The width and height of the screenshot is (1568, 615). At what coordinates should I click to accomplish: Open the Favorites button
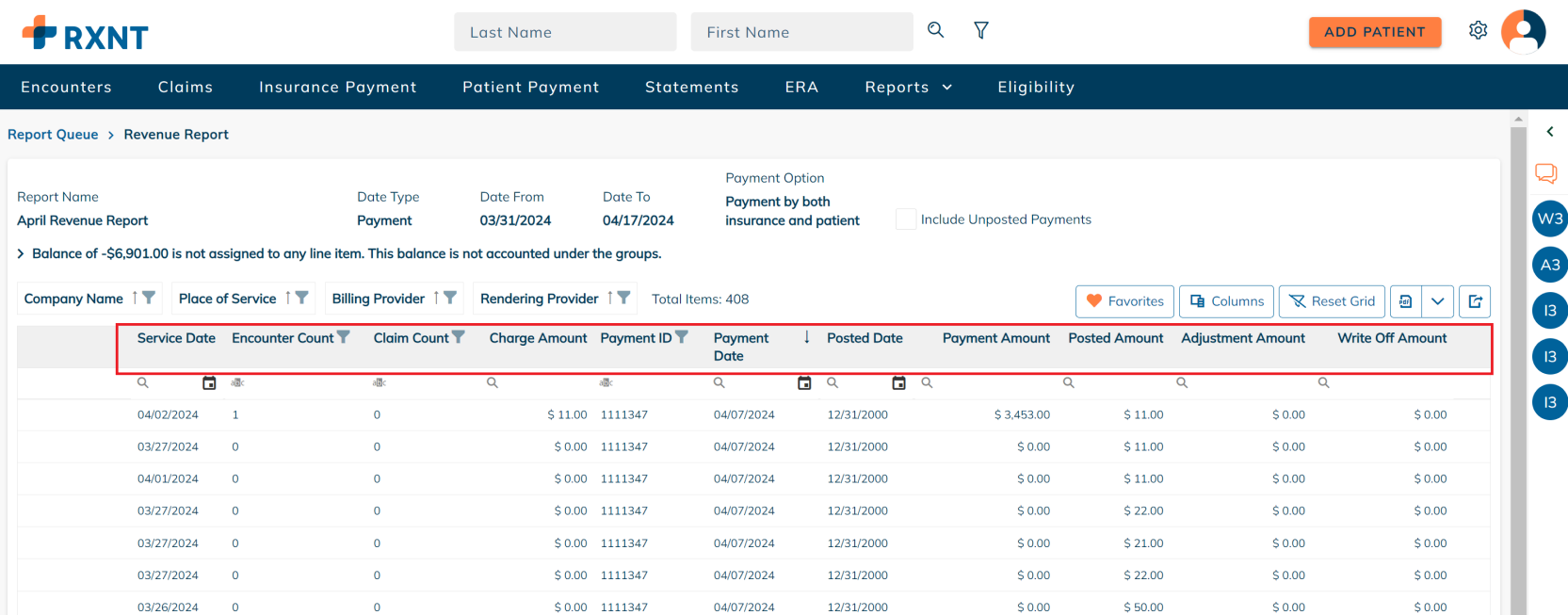[1124, 301]
